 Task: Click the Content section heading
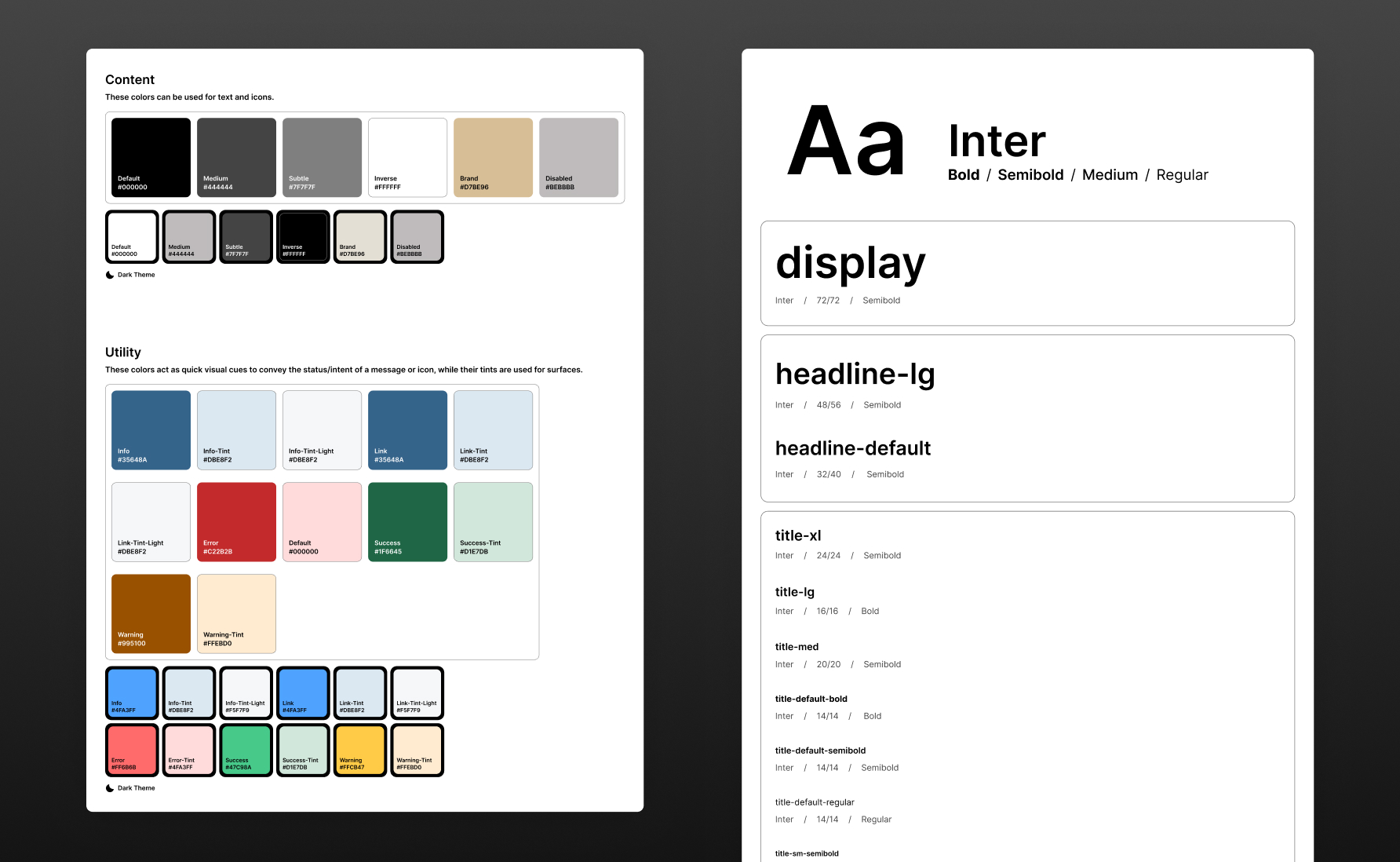pos(129,80)
